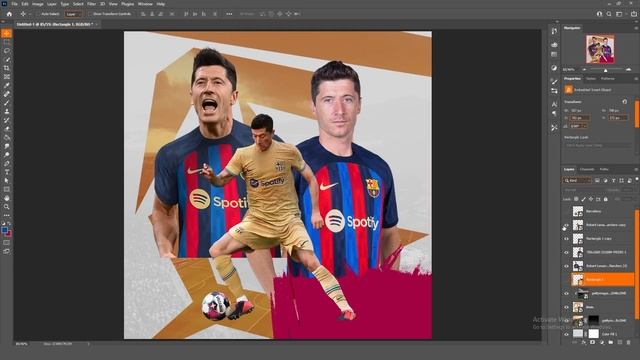The height and width of the screenshot is (360, 640).
Task: Close the Untitled-1 document tab
Action: pos(97,24)
